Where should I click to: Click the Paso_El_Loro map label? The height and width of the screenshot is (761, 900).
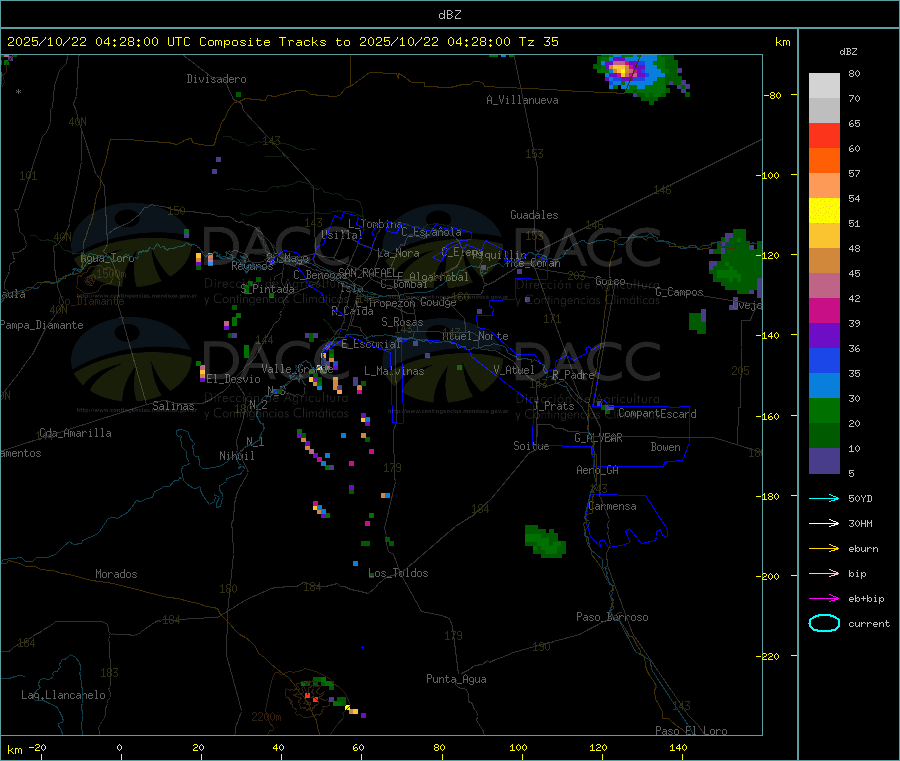(691, 731)
